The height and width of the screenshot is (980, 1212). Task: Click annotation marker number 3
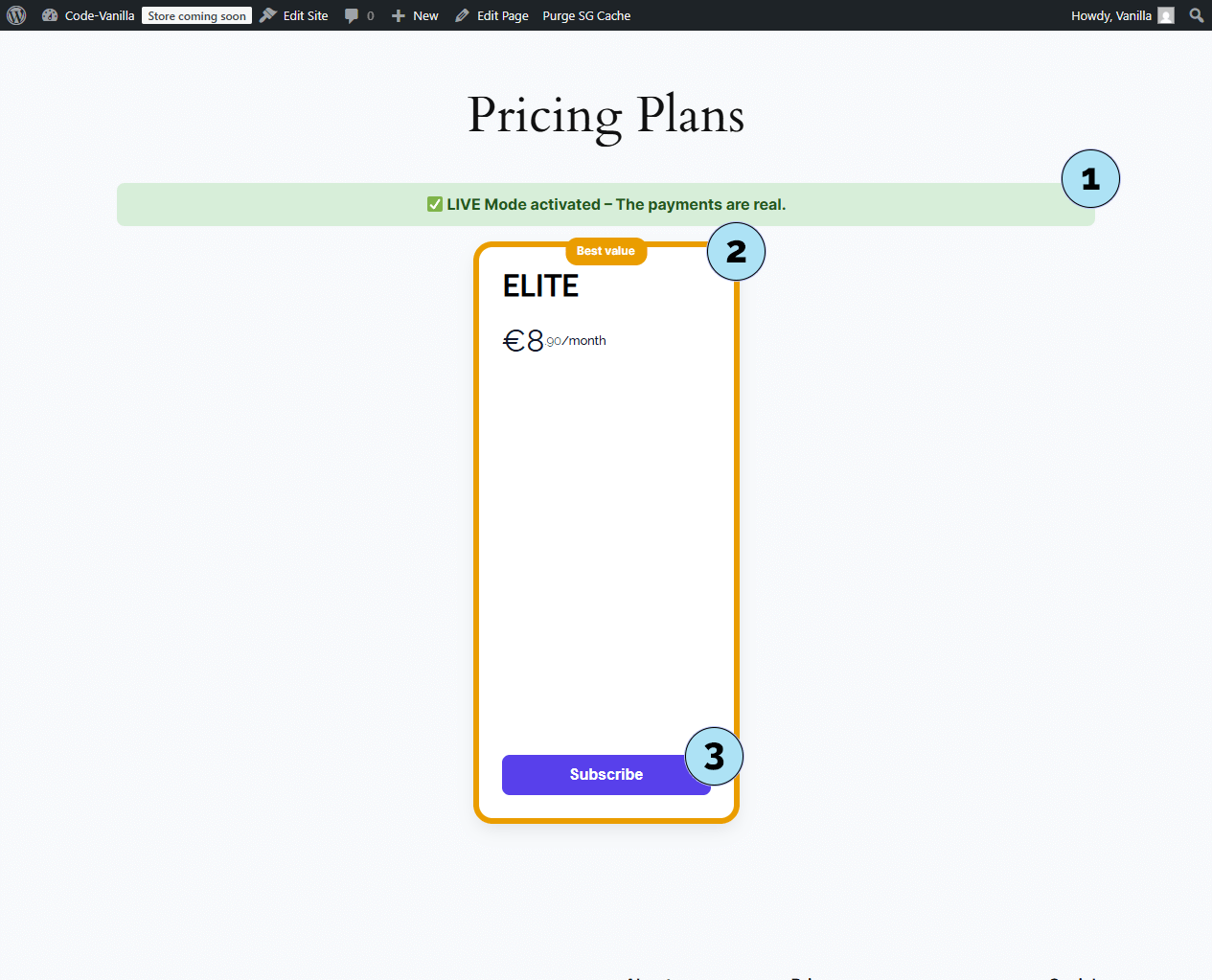[714, 757]
